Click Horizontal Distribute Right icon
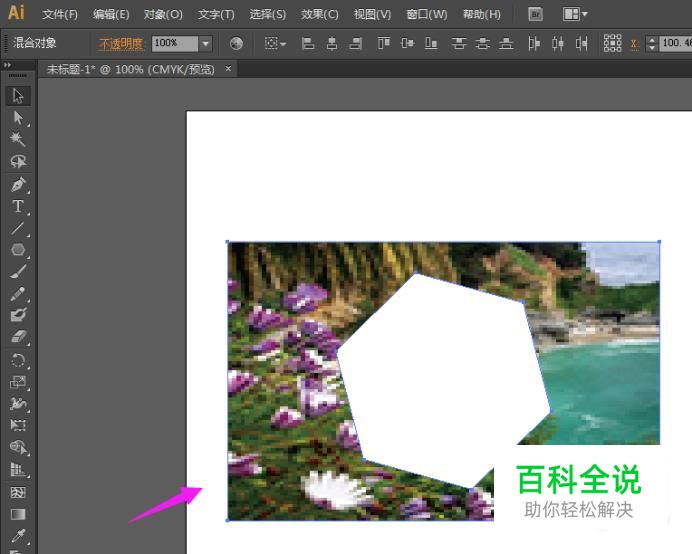Viewport: 692px width, 554px height. click(x=582, y=43)
